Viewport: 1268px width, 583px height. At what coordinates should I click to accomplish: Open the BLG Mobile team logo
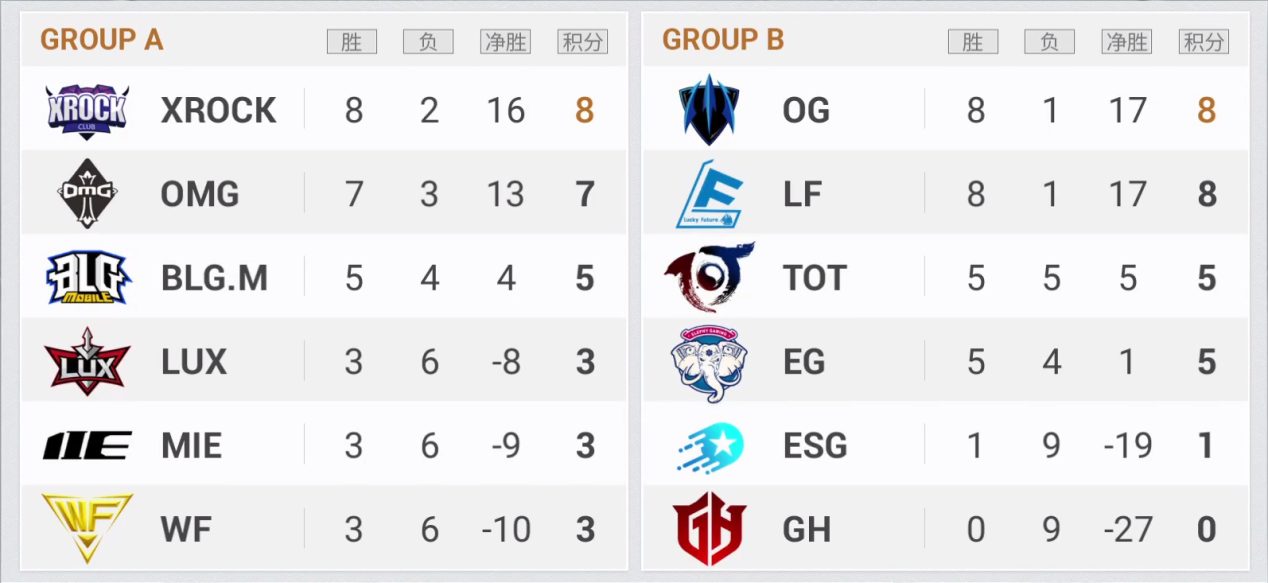tap(88, 277)
